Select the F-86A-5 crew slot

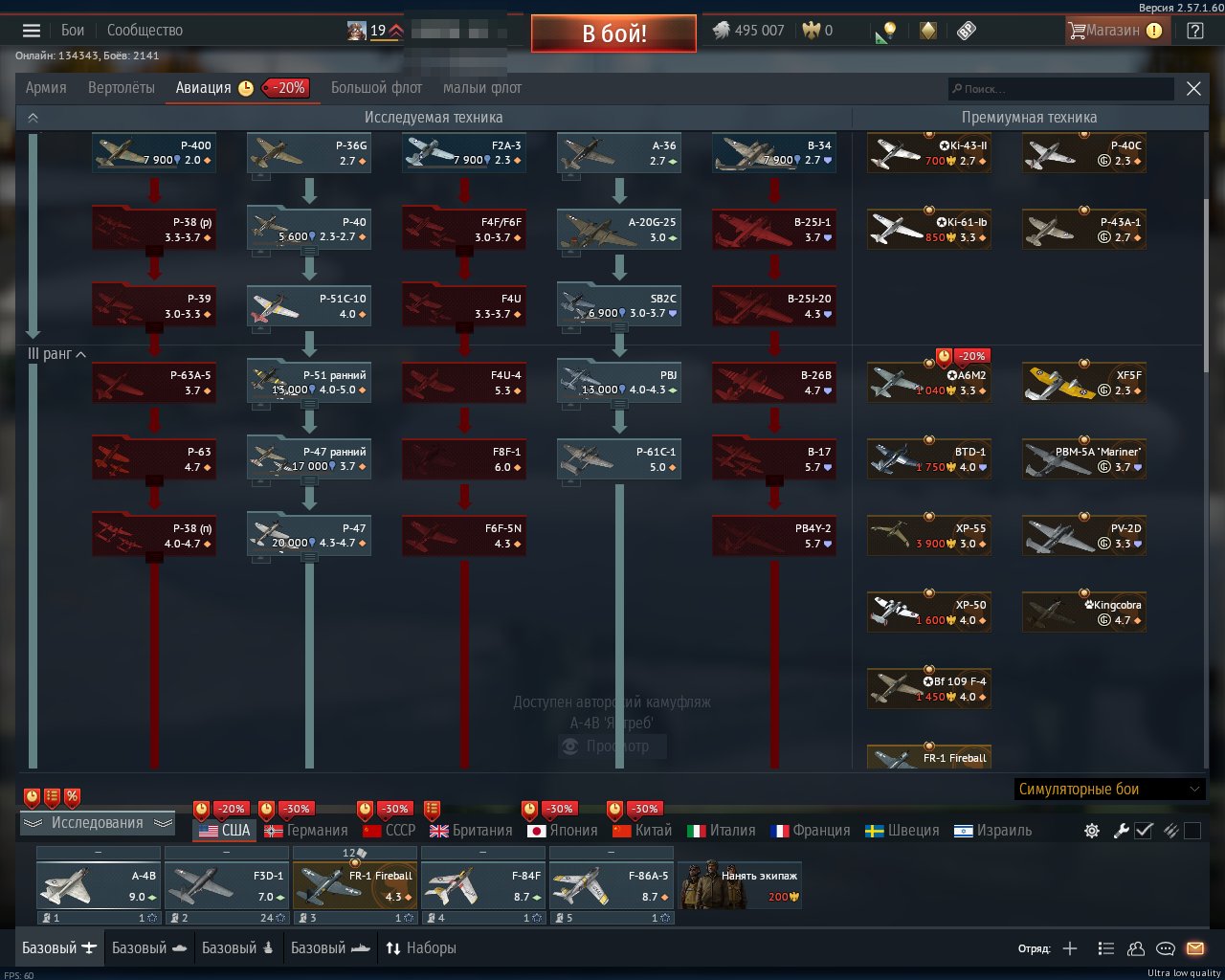tap(612, 885)
